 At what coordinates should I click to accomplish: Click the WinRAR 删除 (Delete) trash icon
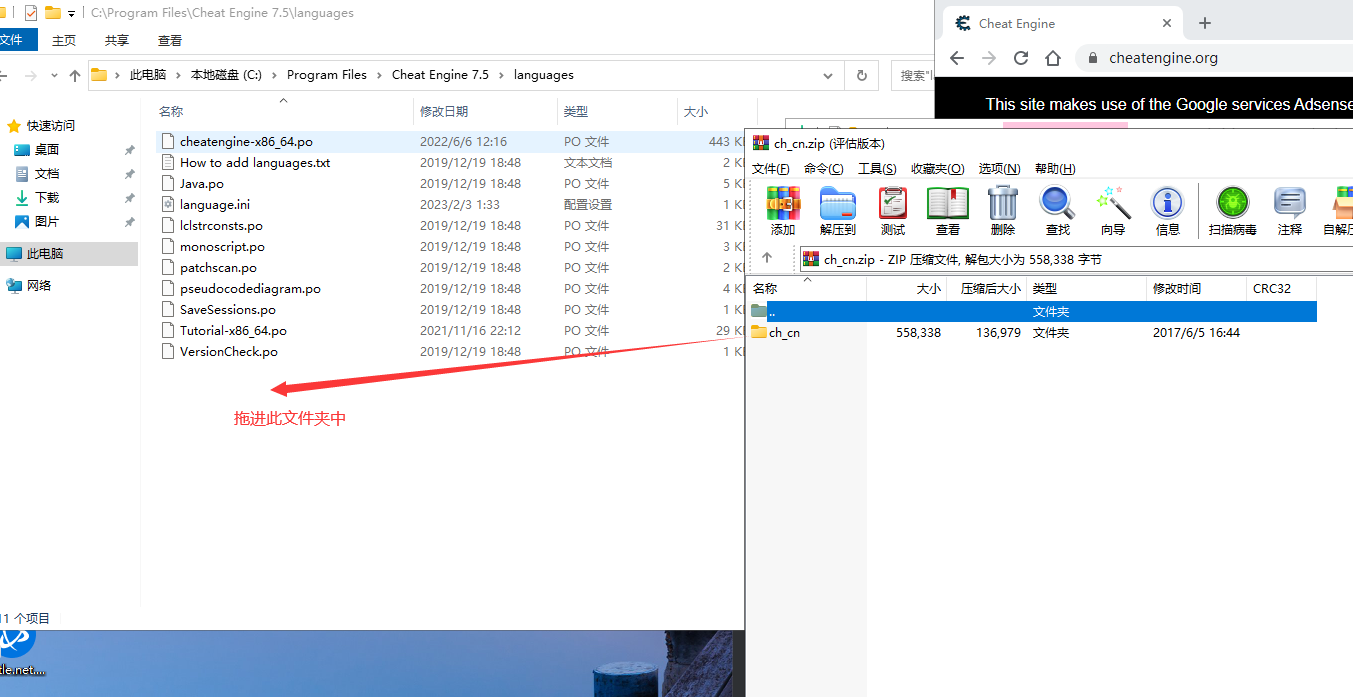click(x=1002, y=203)
